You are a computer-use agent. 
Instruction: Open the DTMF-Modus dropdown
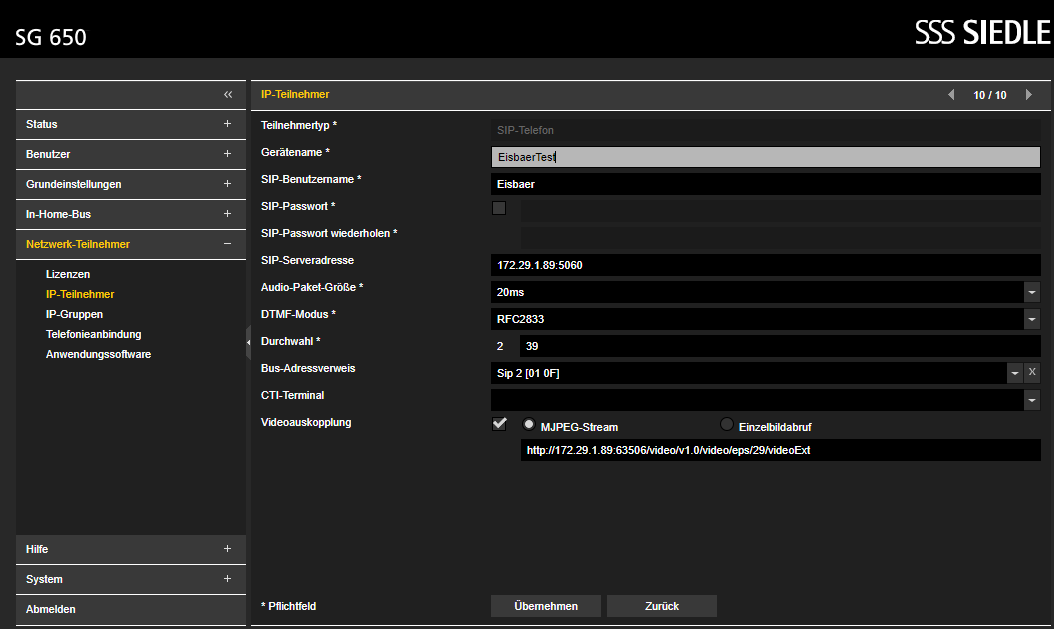(1032, 319)
